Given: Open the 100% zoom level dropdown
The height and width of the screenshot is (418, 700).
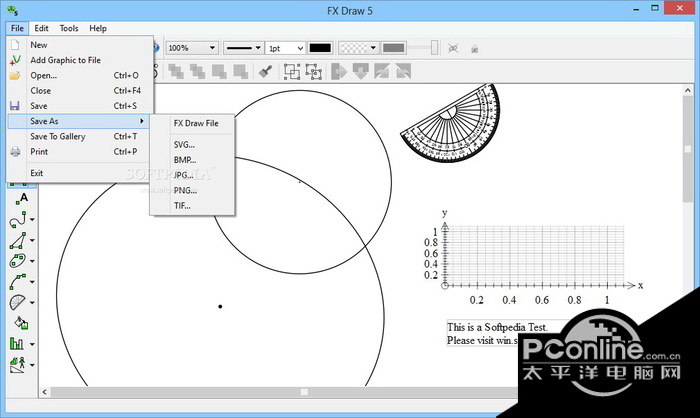Looking at the screenshot, I should pos(192,48).
